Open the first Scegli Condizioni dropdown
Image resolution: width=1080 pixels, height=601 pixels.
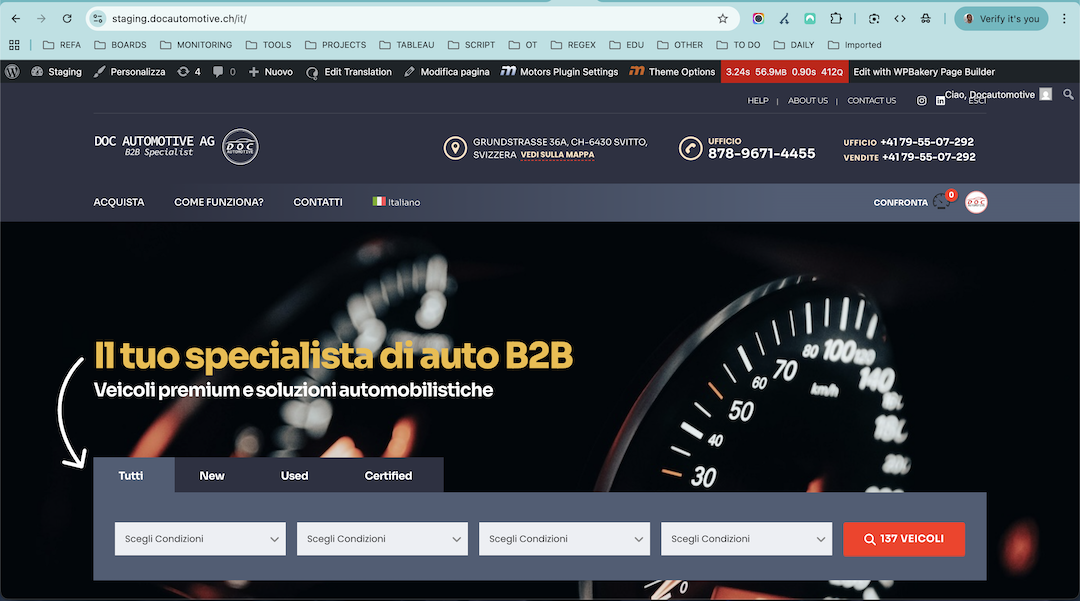click(x=200, y=539)
